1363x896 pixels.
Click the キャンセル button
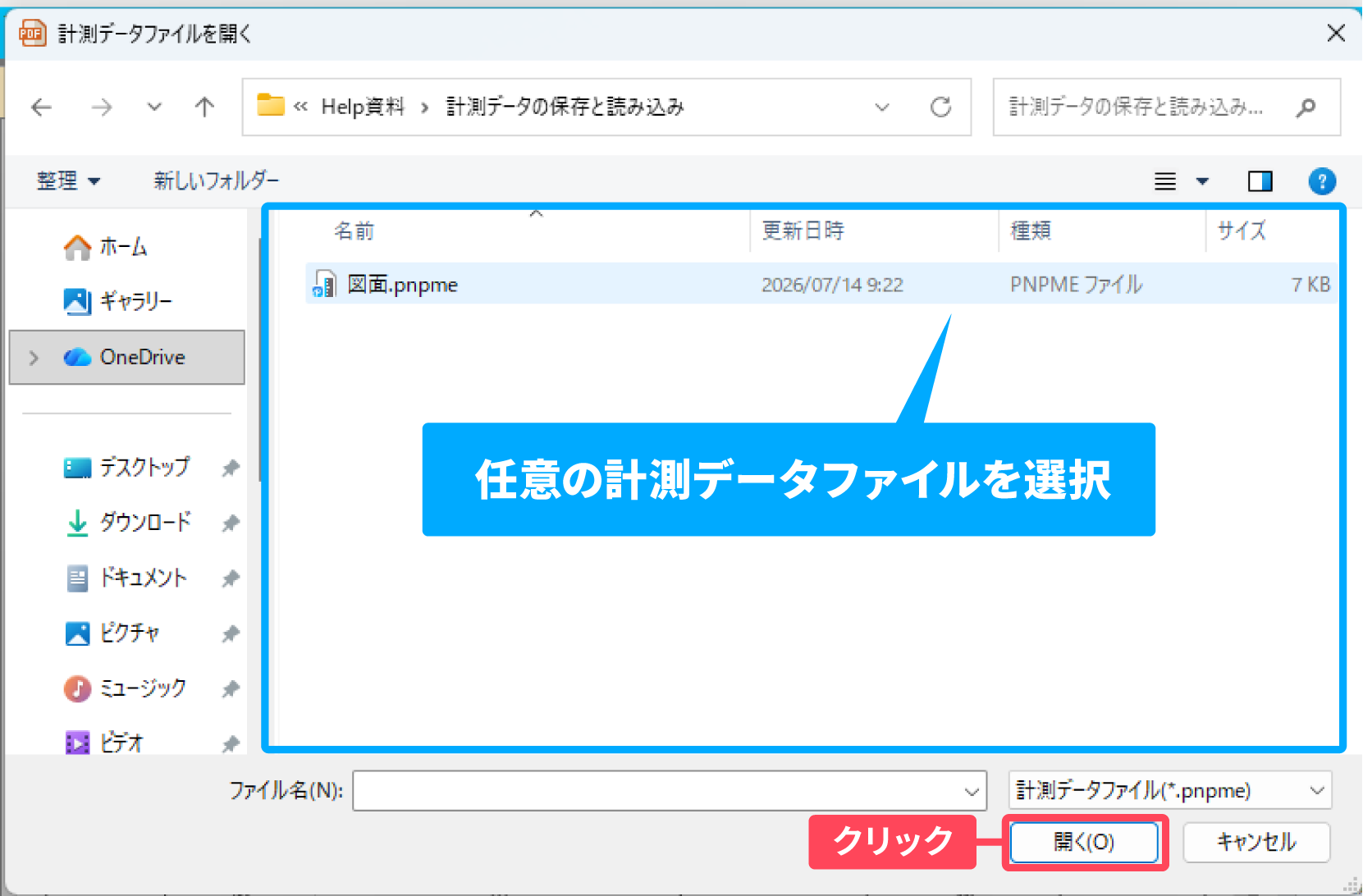coord(1256,842)
